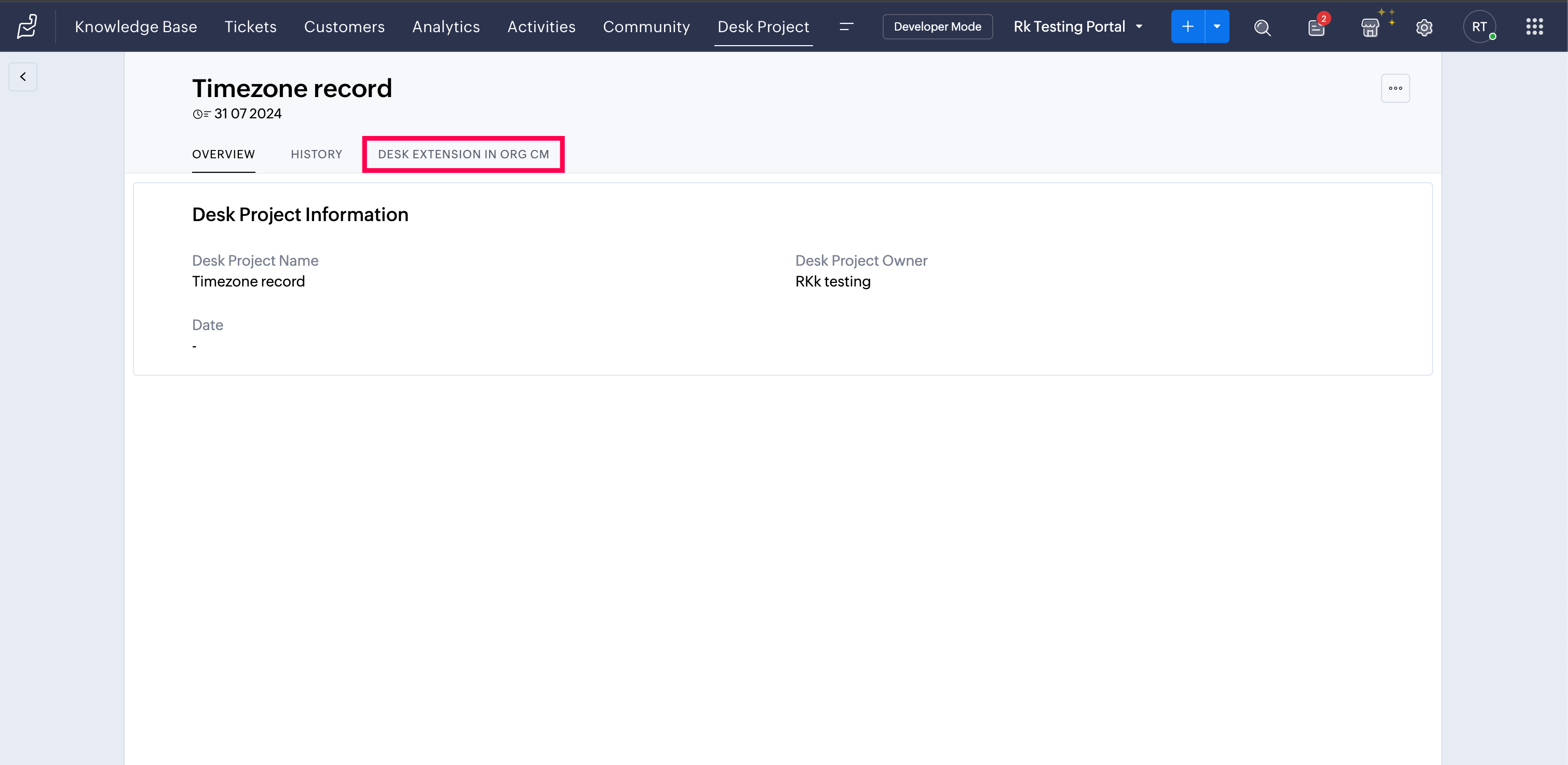Screen dimensions: 1568x765
Task: Go to the Tickets module
Action: (x=250, y=27)
